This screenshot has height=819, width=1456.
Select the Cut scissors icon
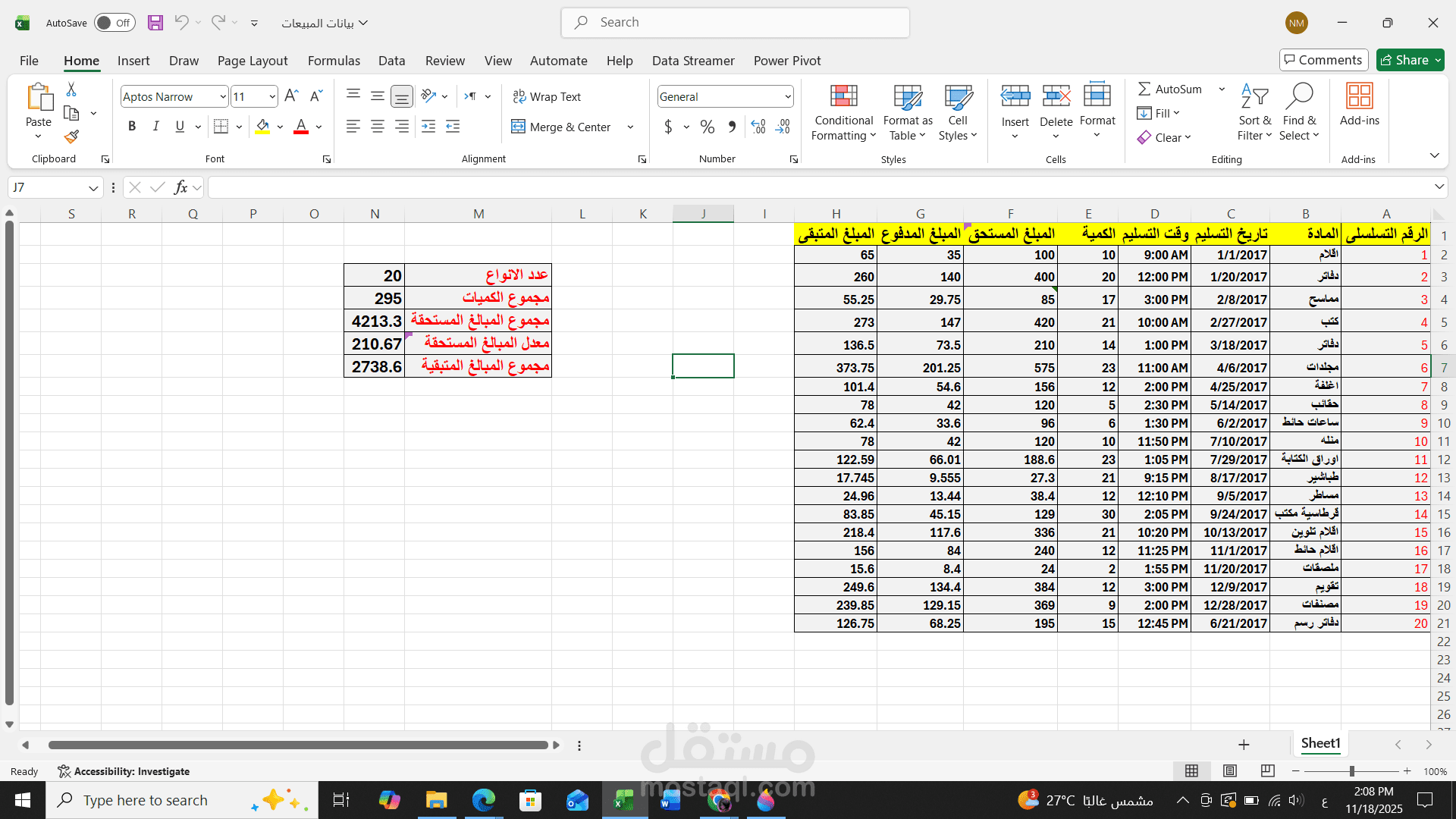click(x=71, y=89)
